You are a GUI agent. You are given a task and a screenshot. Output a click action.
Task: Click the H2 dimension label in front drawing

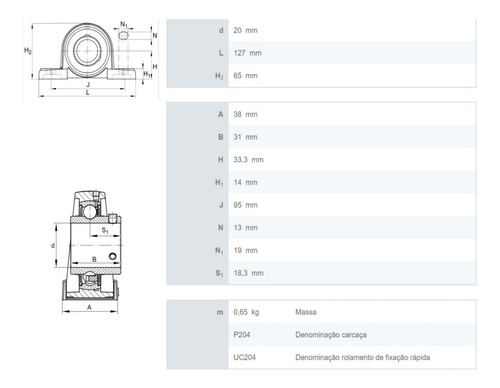pos(28,51)
